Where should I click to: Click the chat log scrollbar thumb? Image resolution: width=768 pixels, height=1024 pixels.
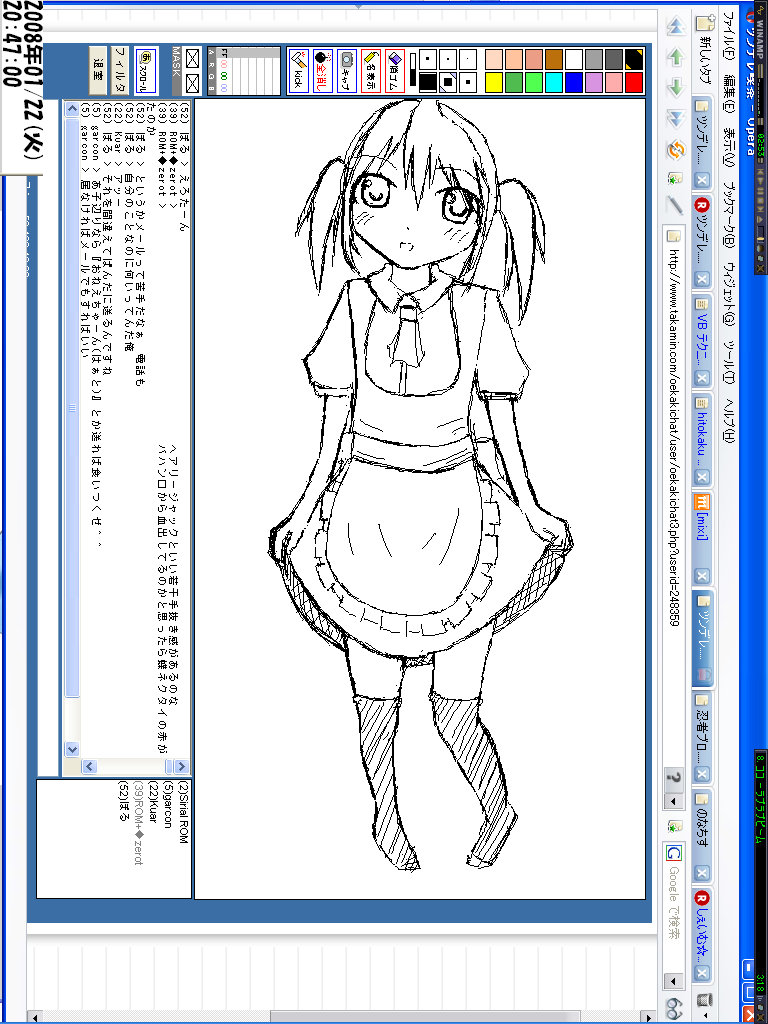[72, 408]
